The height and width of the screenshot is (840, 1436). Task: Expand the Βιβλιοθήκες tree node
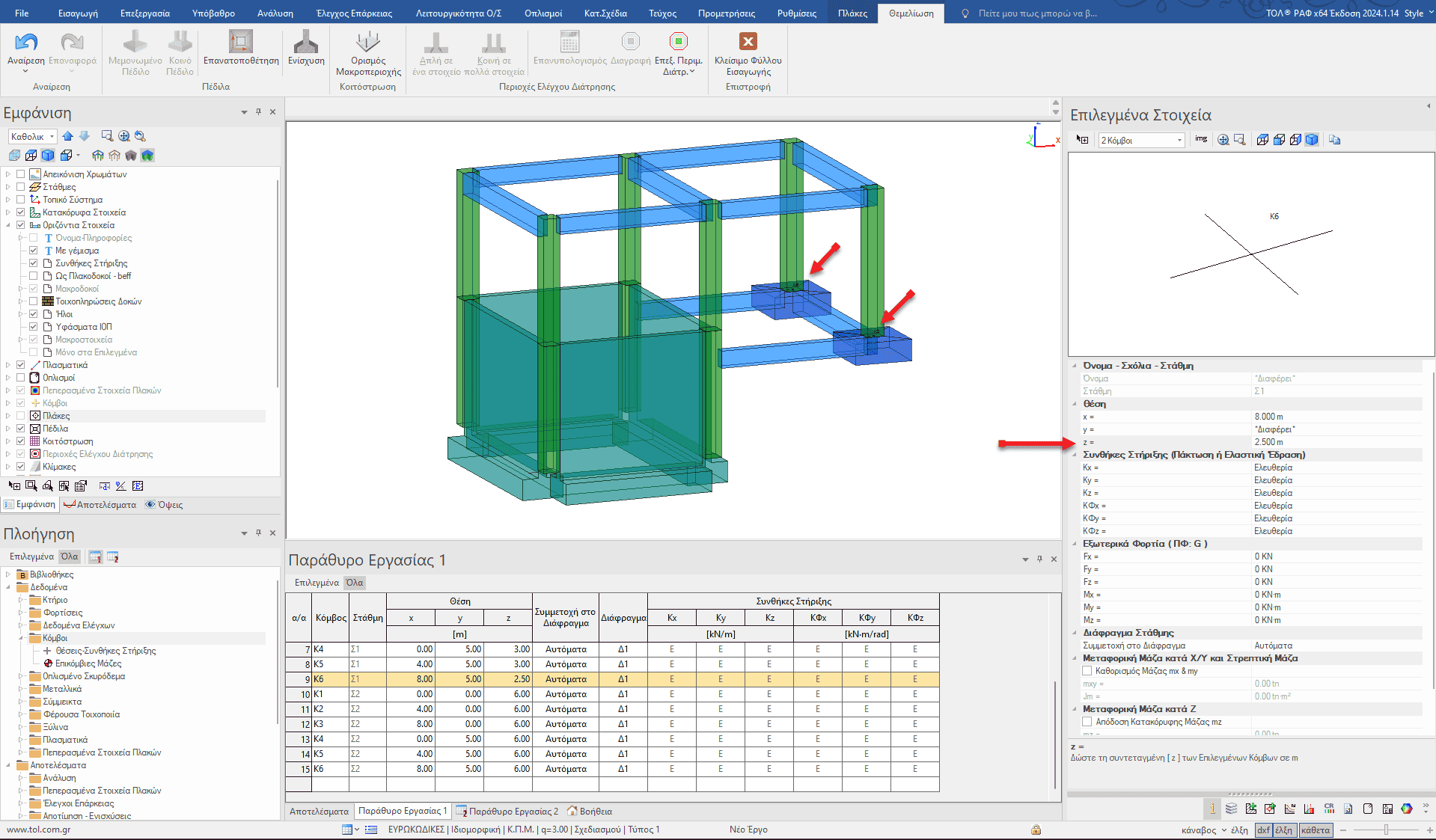[8, 574]
